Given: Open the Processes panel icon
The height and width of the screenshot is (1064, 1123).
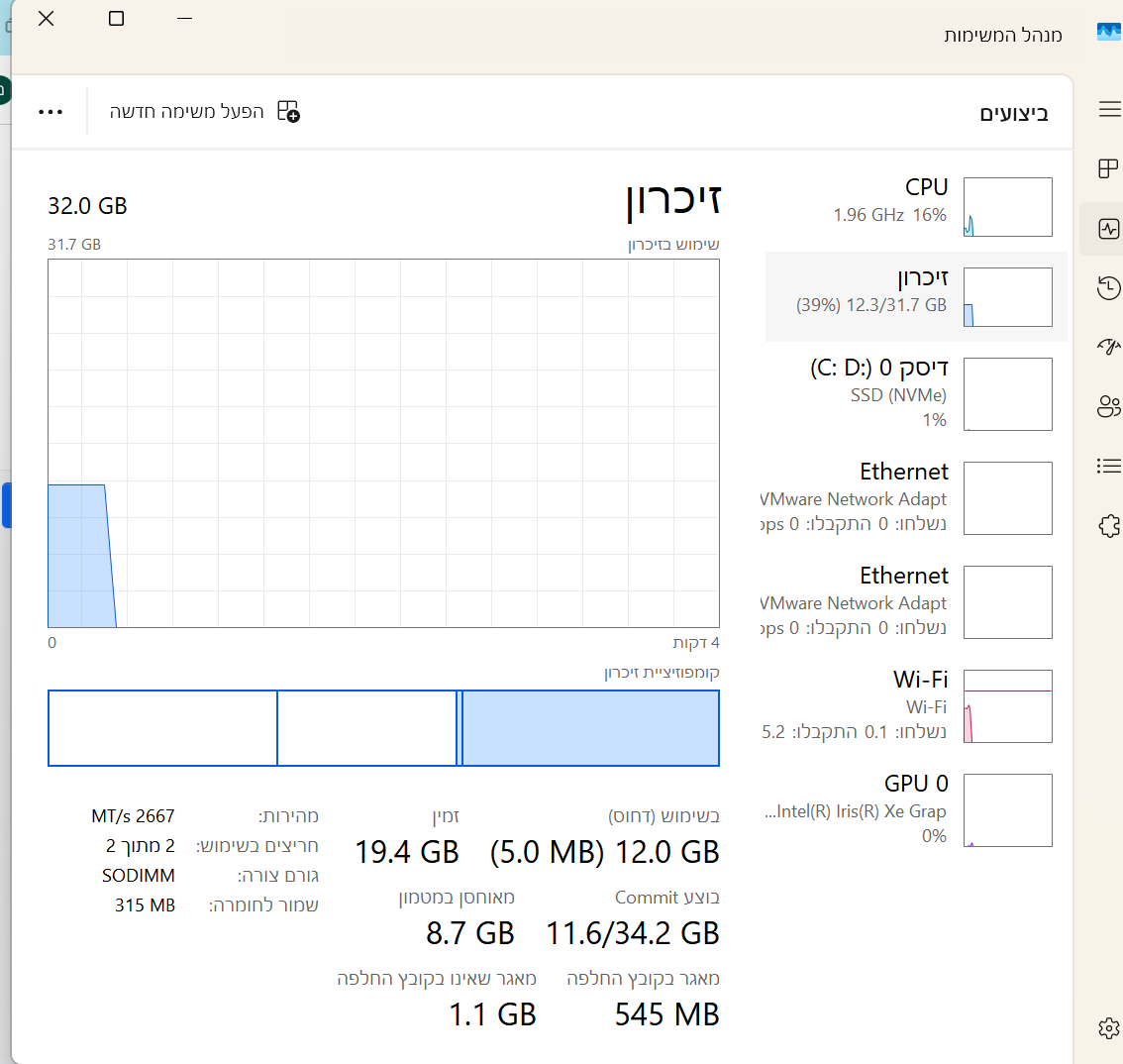Looking at the screenshot, I should pos(1107,168).
